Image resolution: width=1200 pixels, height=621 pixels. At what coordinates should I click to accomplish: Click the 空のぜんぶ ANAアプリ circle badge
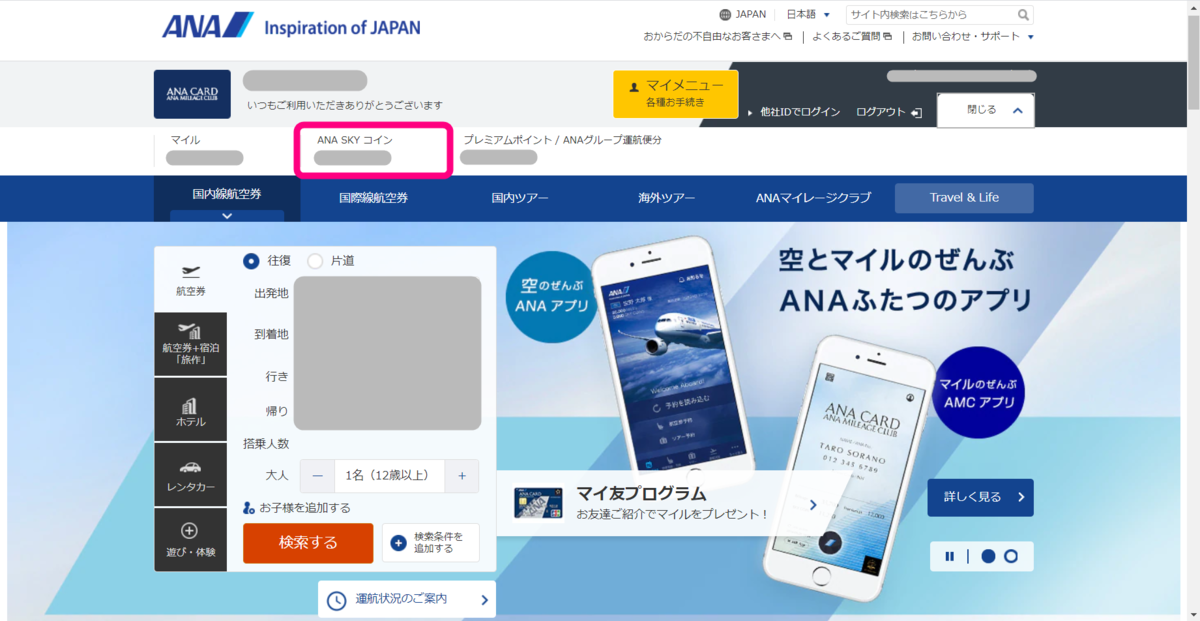pyautogui.click(x=552, y=297)
